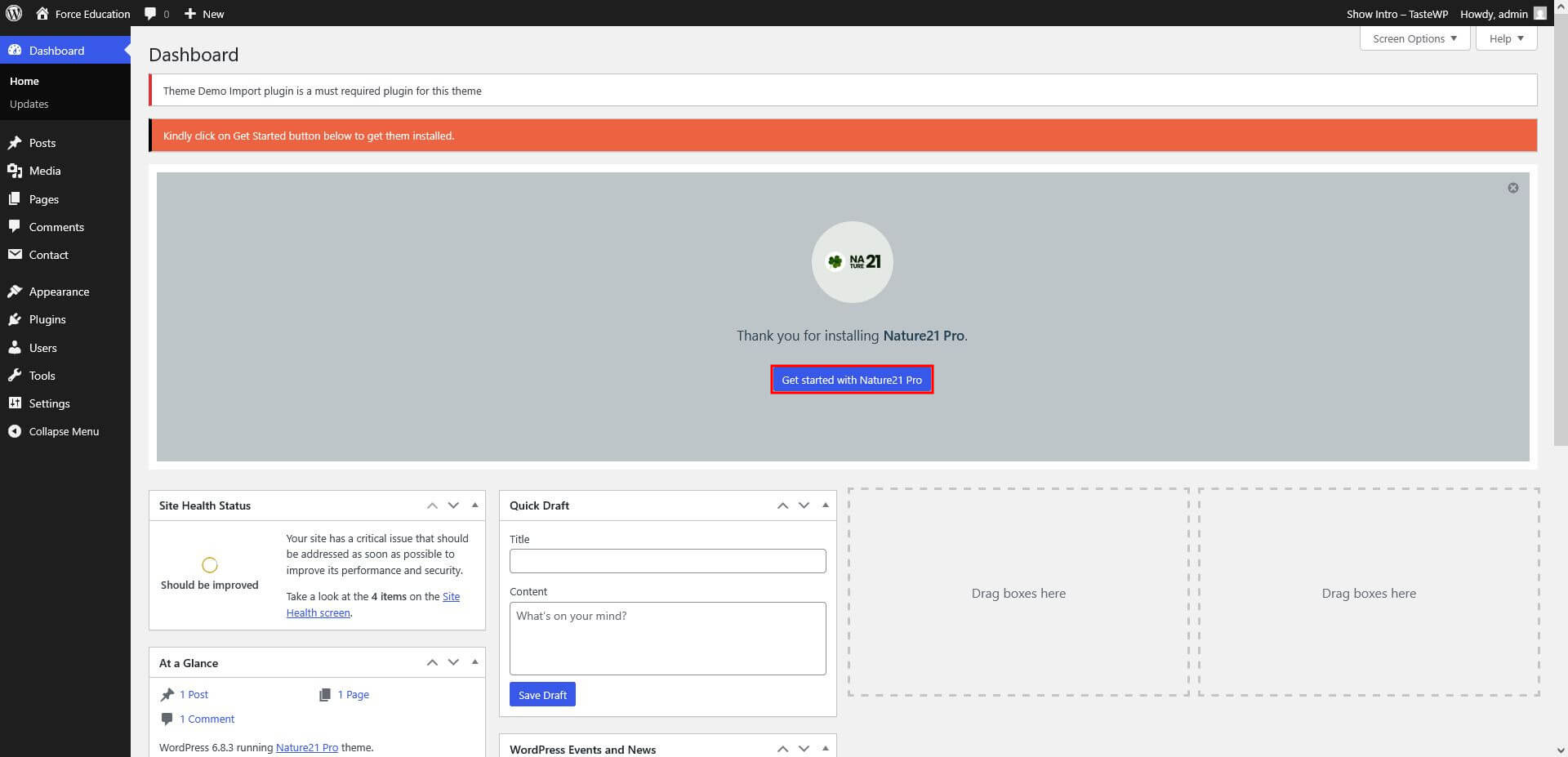Toggle the Site Health Status panel
Screen dimensions: 1568x757
474,505
